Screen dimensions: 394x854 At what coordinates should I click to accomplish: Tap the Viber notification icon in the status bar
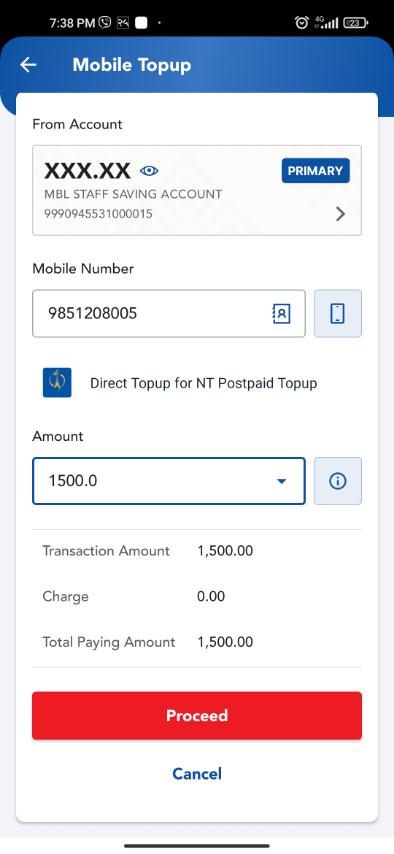(105, 23)
